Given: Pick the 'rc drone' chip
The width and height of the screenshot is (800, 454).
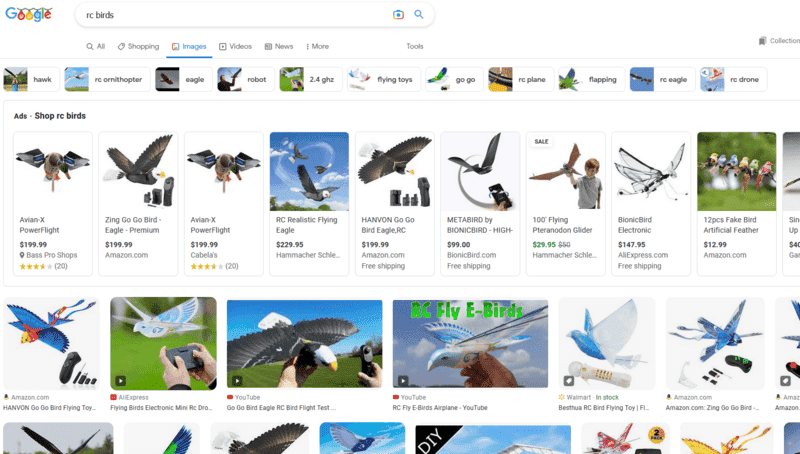Looking at the screenshot, I should (733, 80).
